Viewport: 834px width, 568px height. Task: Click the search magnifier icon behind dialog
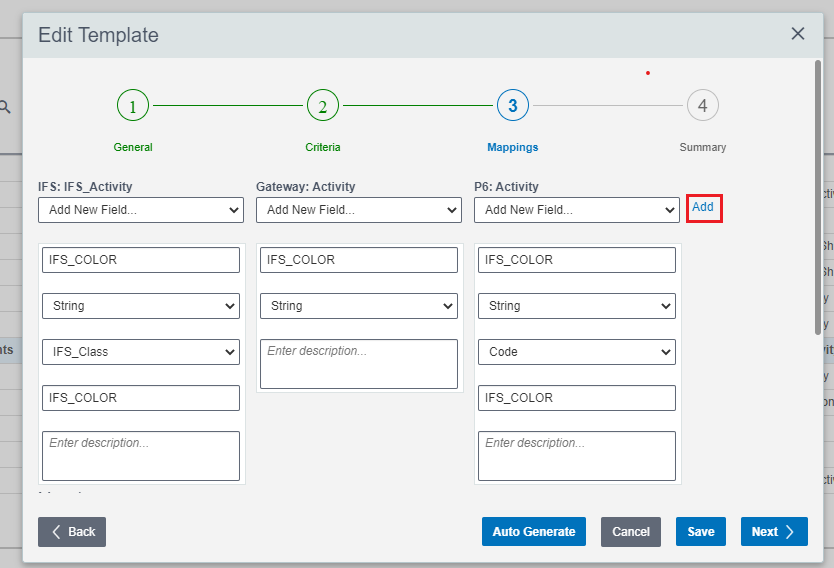[x=6, y=106]
